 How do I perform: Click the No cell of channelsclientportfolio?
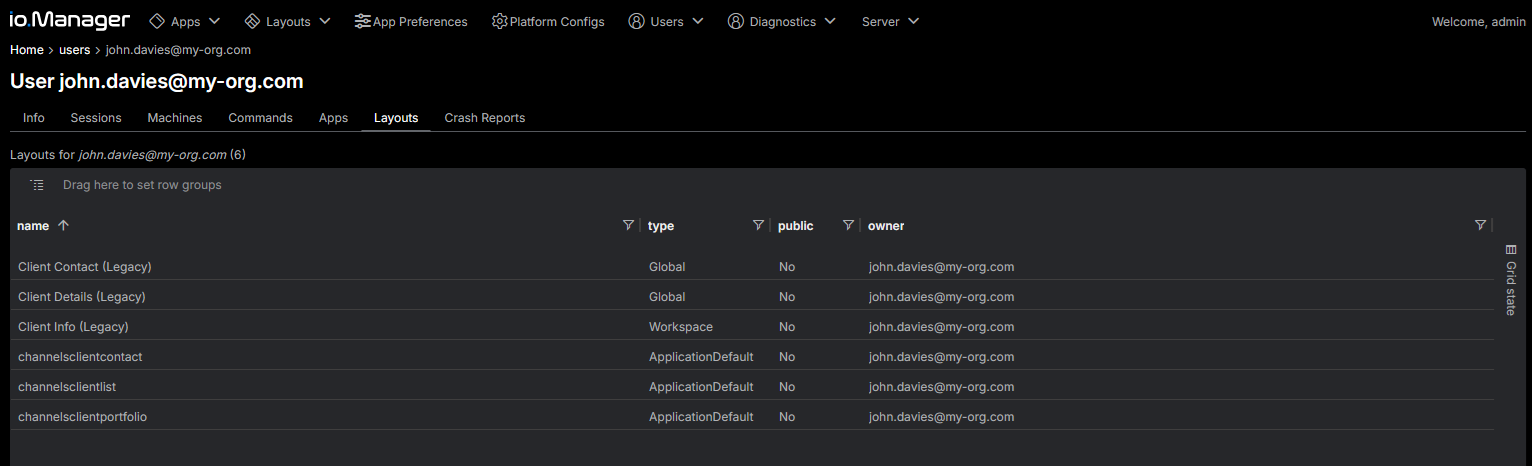(787, 417)
